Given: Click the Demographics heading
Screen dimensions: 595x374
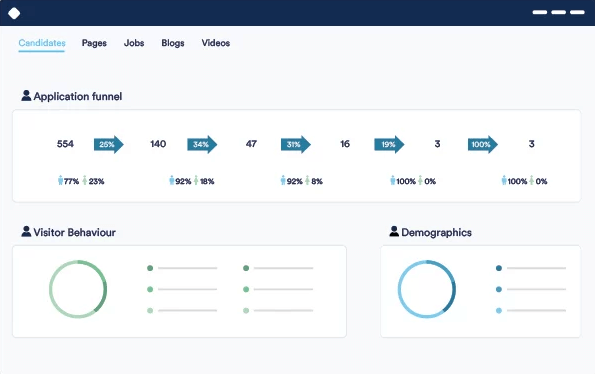Looking at the screenshot, I should [x=436, y=232].
